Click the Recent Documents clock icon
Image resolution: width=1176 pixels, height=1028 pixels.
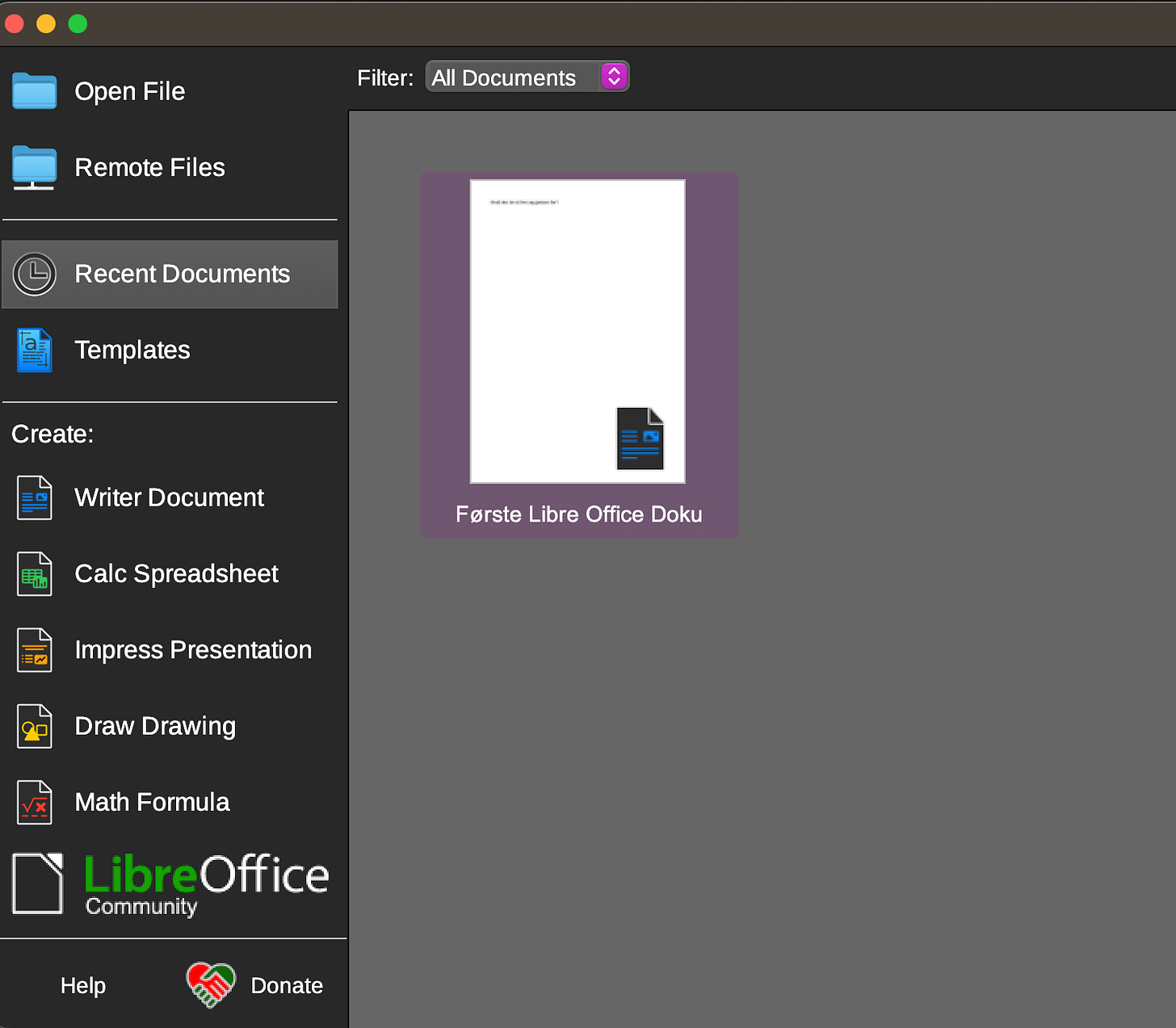[34, 275]
